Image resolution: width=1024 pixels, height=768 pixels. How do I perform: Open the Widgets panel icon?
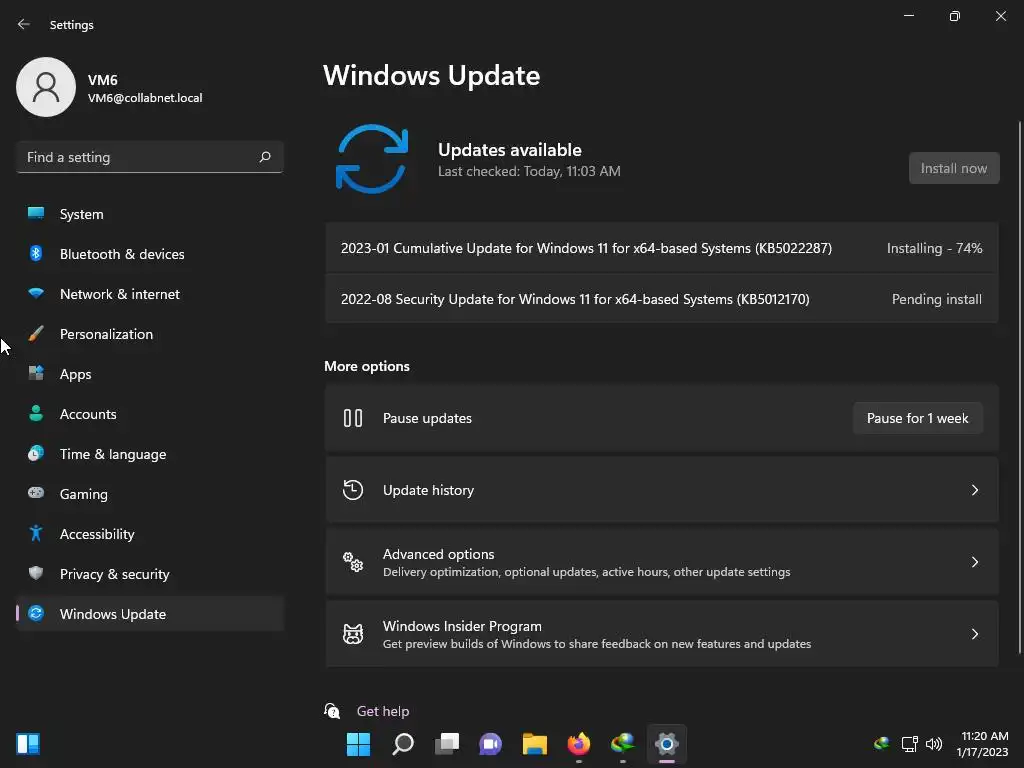click(x=28, y=743)
